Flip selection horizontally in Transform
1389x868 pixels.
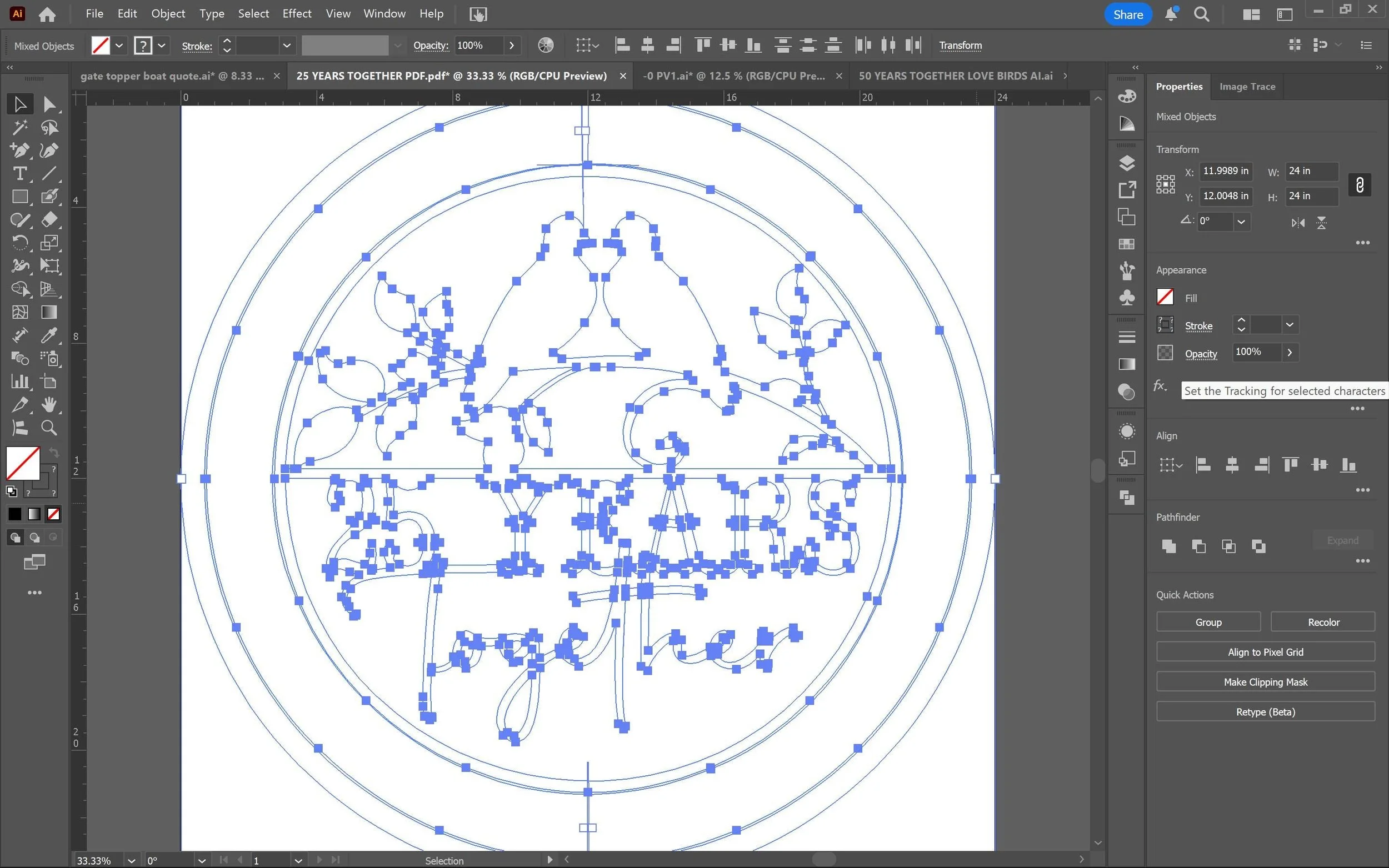point(1298,223)
